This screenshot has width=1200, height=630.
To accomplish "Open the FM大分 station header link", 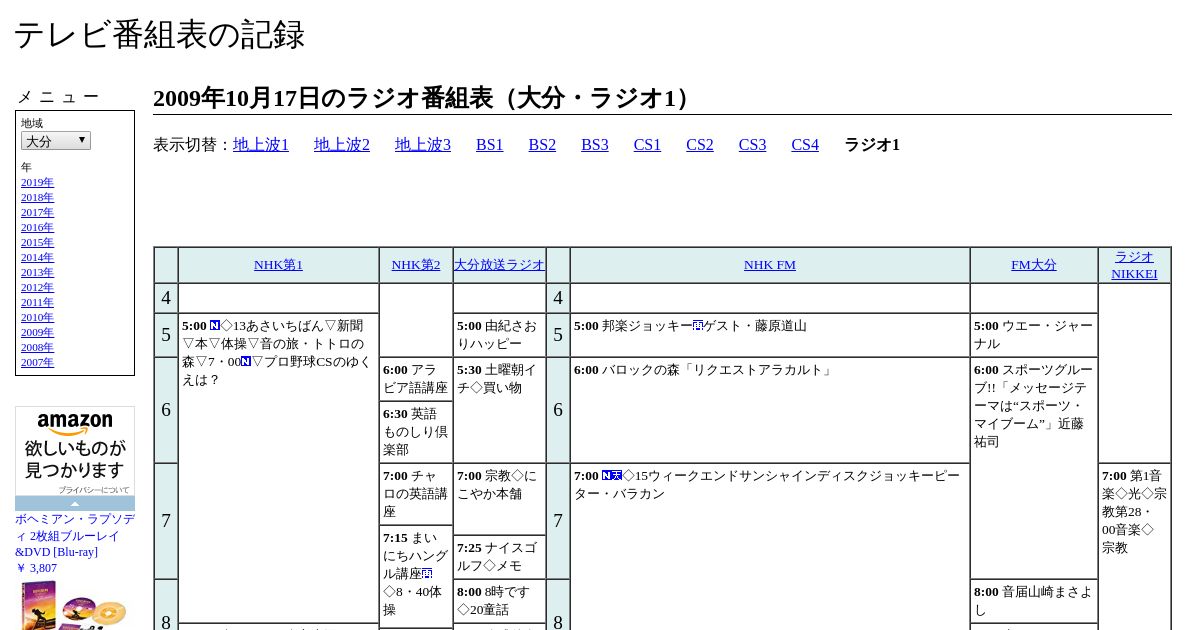I will [x=1034, y=265].
